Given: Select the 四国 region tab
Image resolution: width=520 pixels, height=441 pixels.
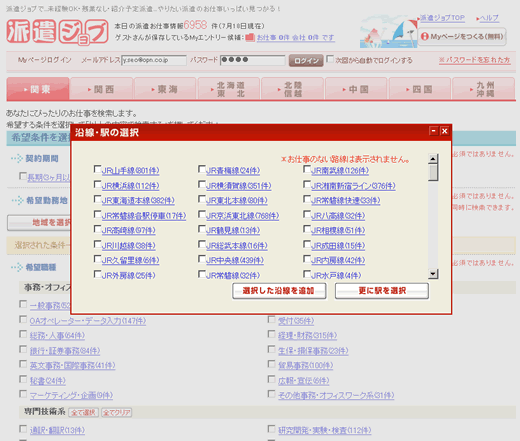Looking at the screenshot, I should pyautogui.click(x=420, y=88).
